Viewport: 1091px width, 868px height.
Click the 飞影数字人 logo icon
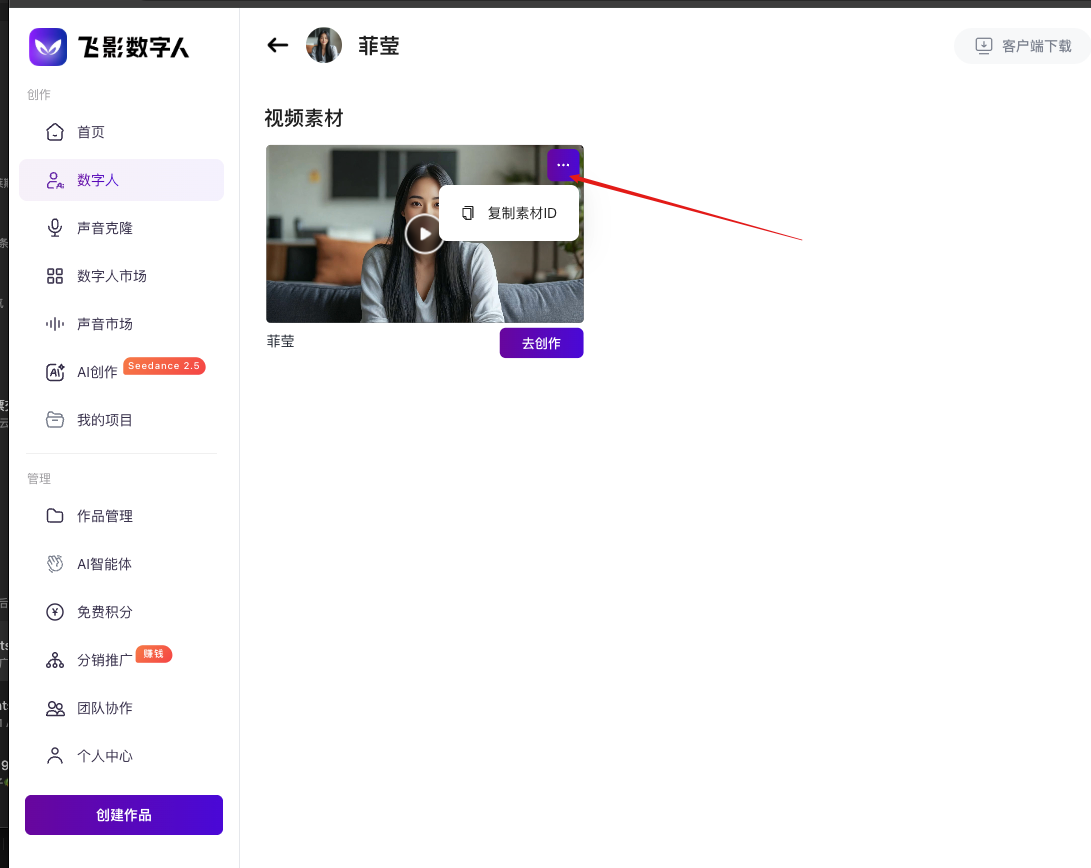click(x=48, y=47)
